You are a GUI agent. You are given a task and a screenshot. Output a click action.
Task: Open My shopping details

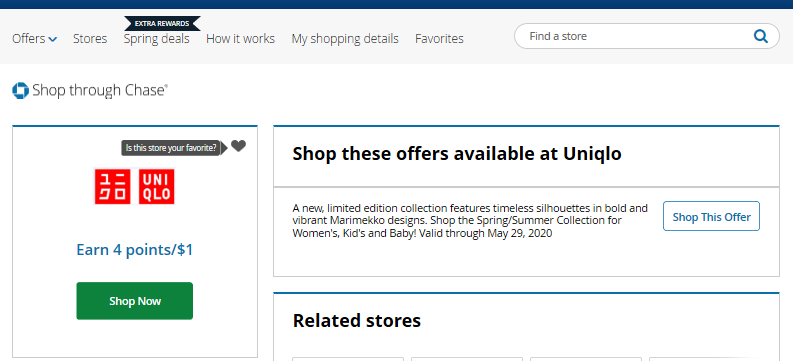[345, 39]
